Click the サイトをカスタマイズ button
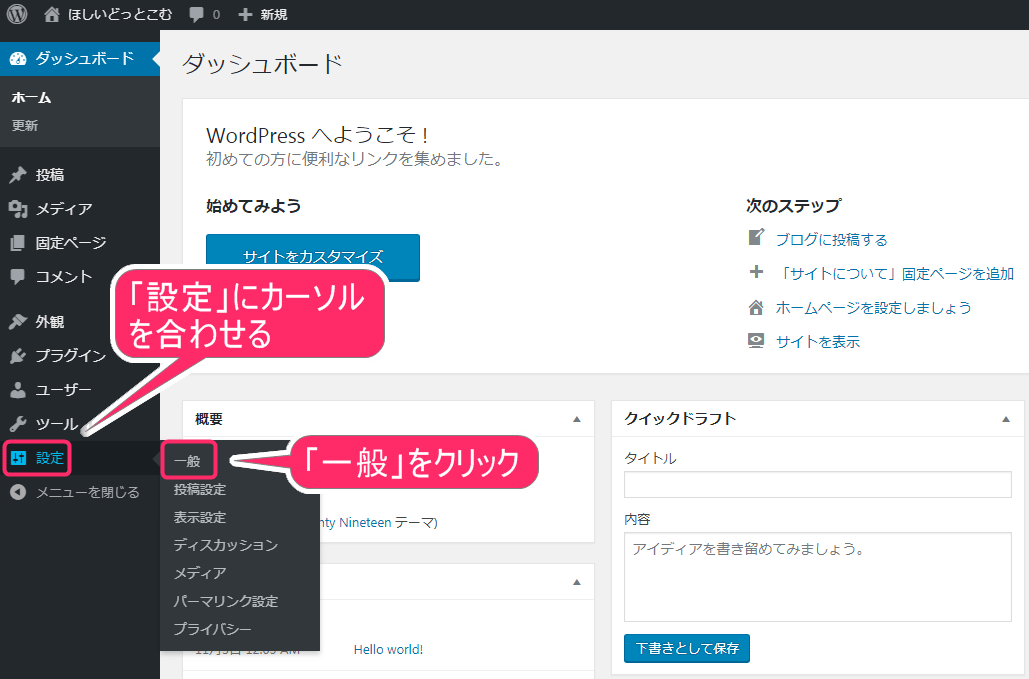Screen dimensions: 1029x679 pyautogui.click(x=312, y=257)
